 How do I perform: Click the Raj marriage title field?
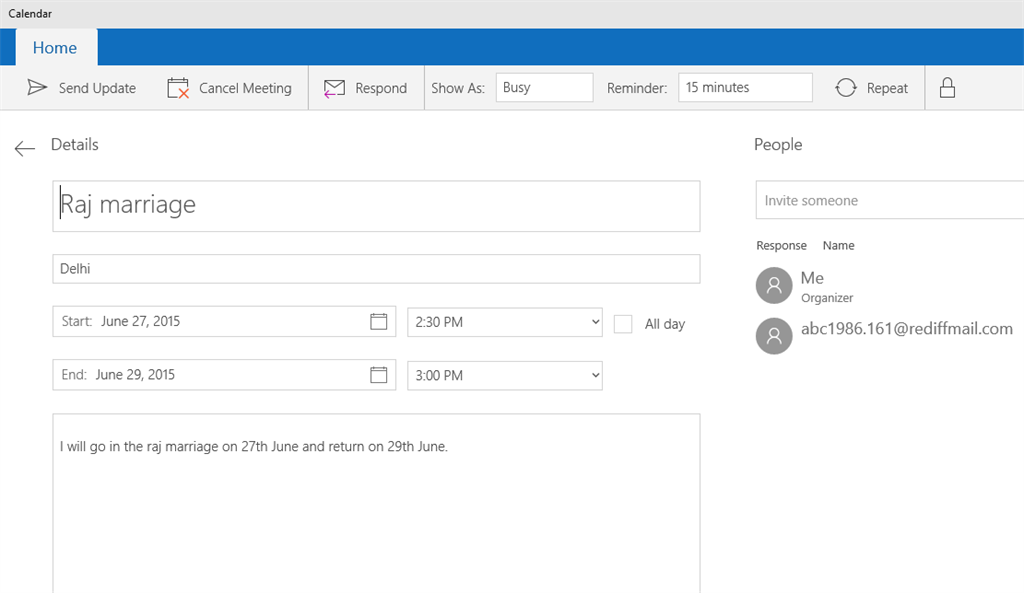coord(376,206)
